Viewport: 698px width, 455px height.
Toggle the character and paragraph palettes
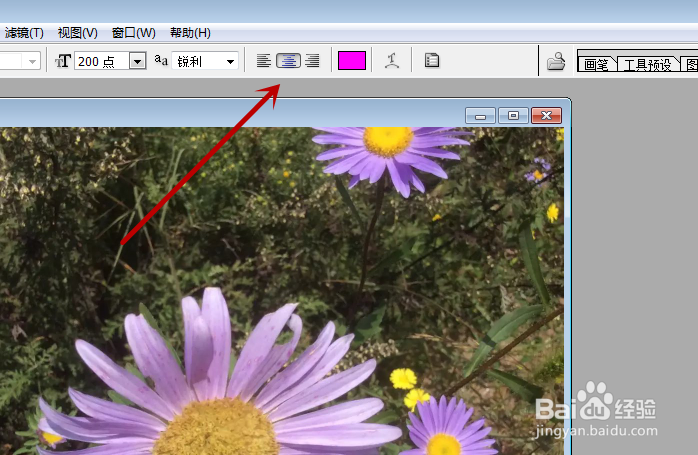coord(432,61)
